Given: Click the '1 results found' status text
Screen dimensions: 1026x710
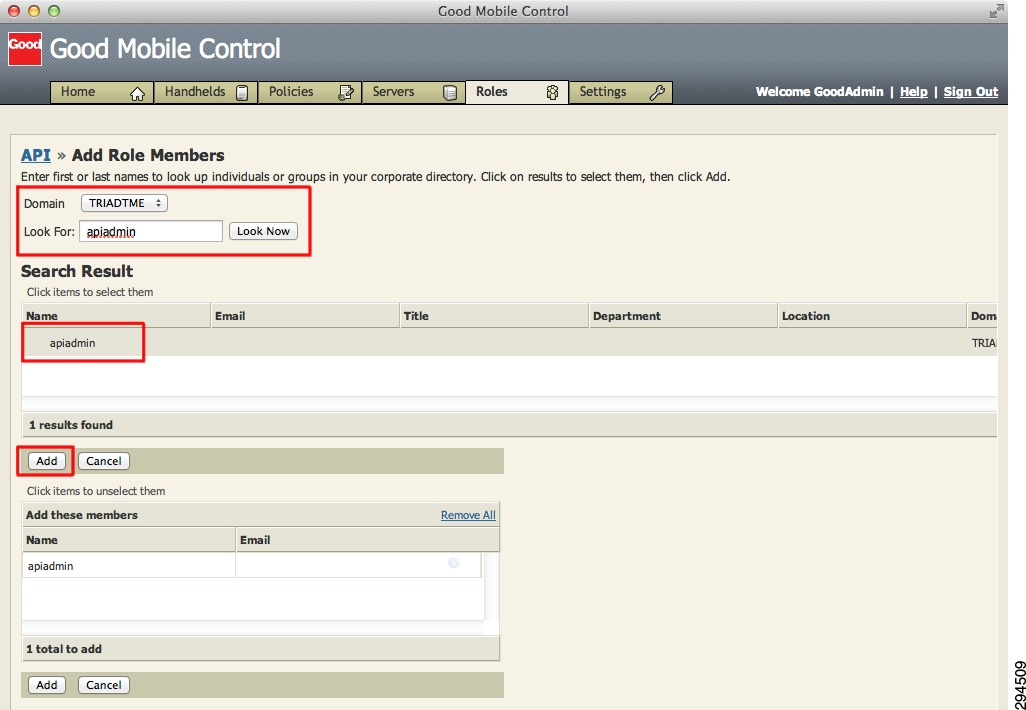Looking at the screenshot, I should [x=71, y=425].
